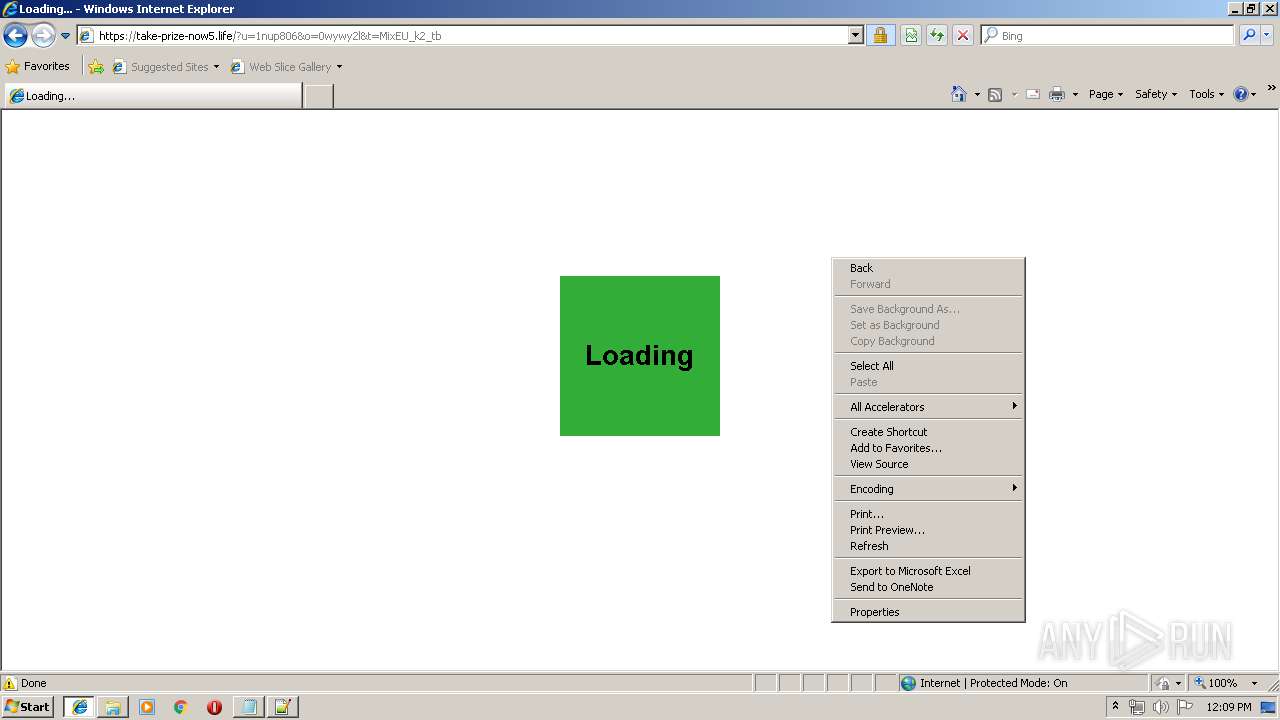Choose Properties in the context menu

[928, 612]
